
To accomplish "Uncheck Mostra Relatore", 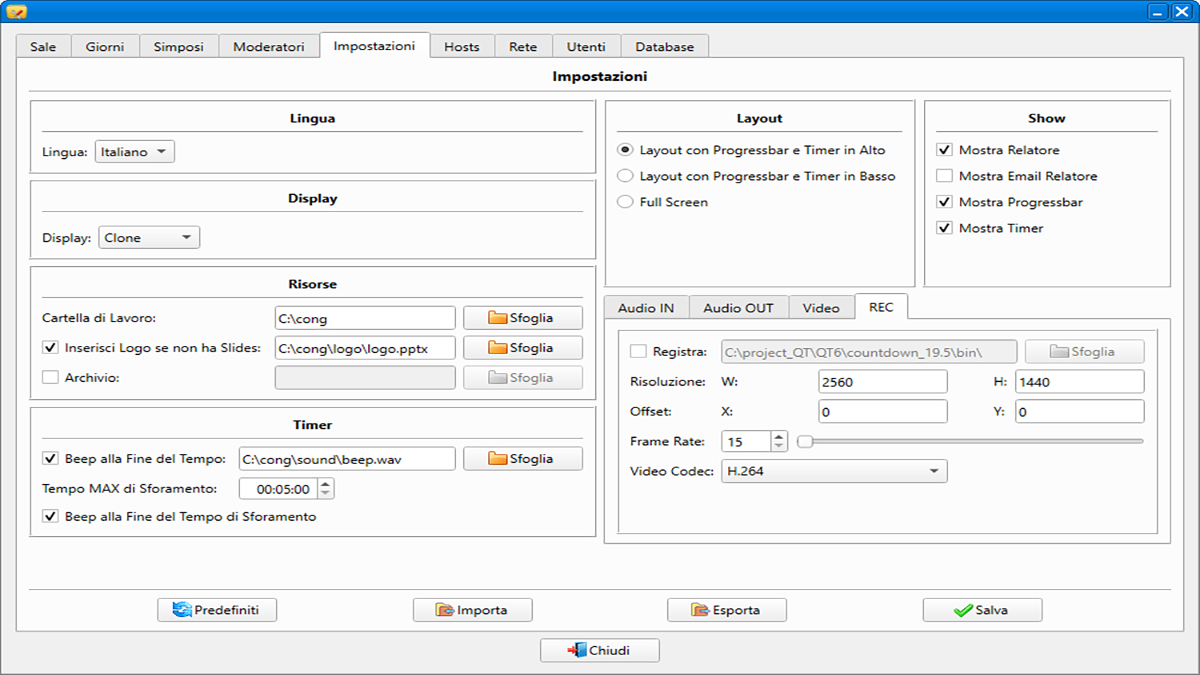I will 944,150.
